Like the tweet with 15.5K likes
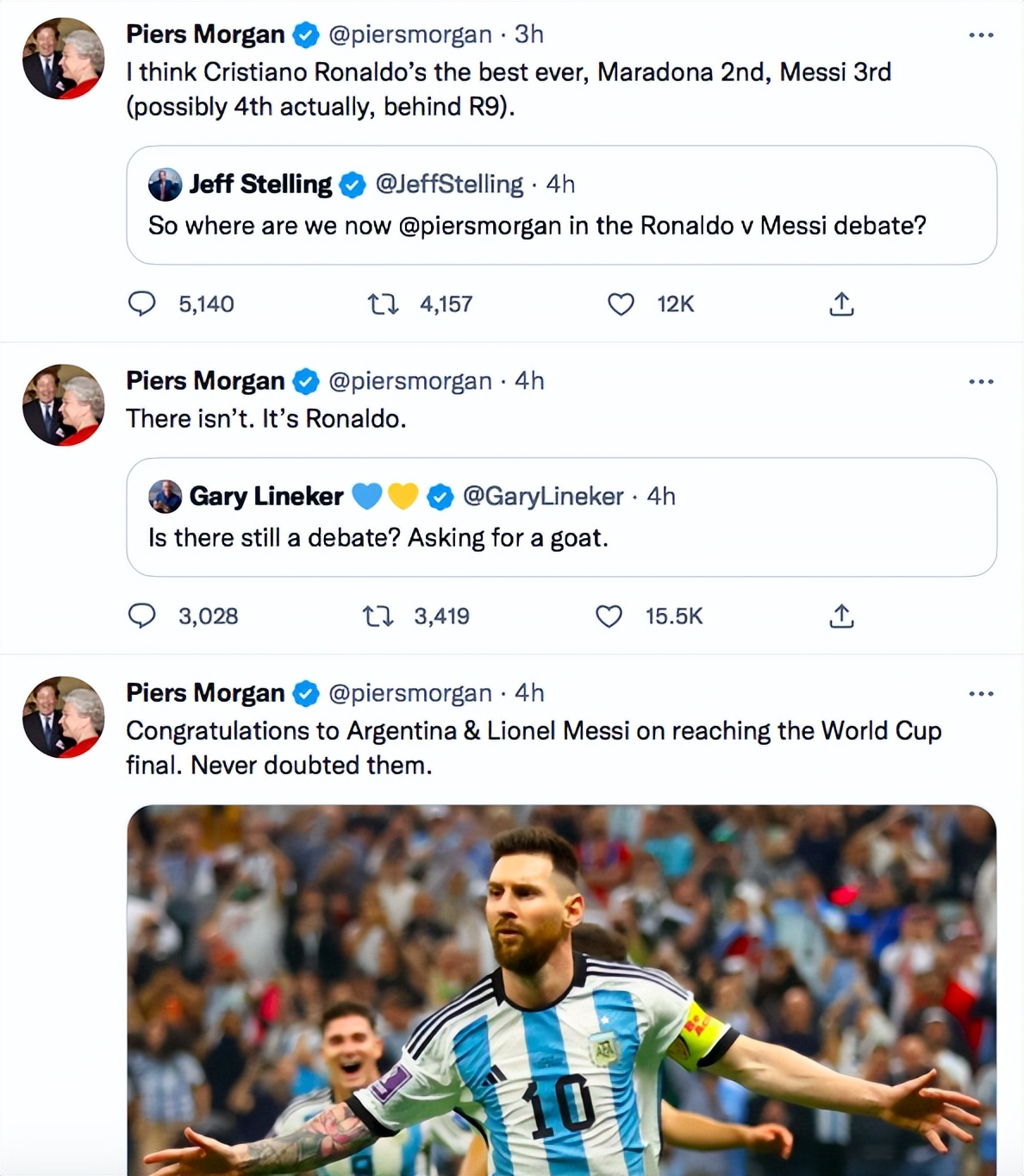Viewport: 1024px width, 1176px height. click(609, 616)
